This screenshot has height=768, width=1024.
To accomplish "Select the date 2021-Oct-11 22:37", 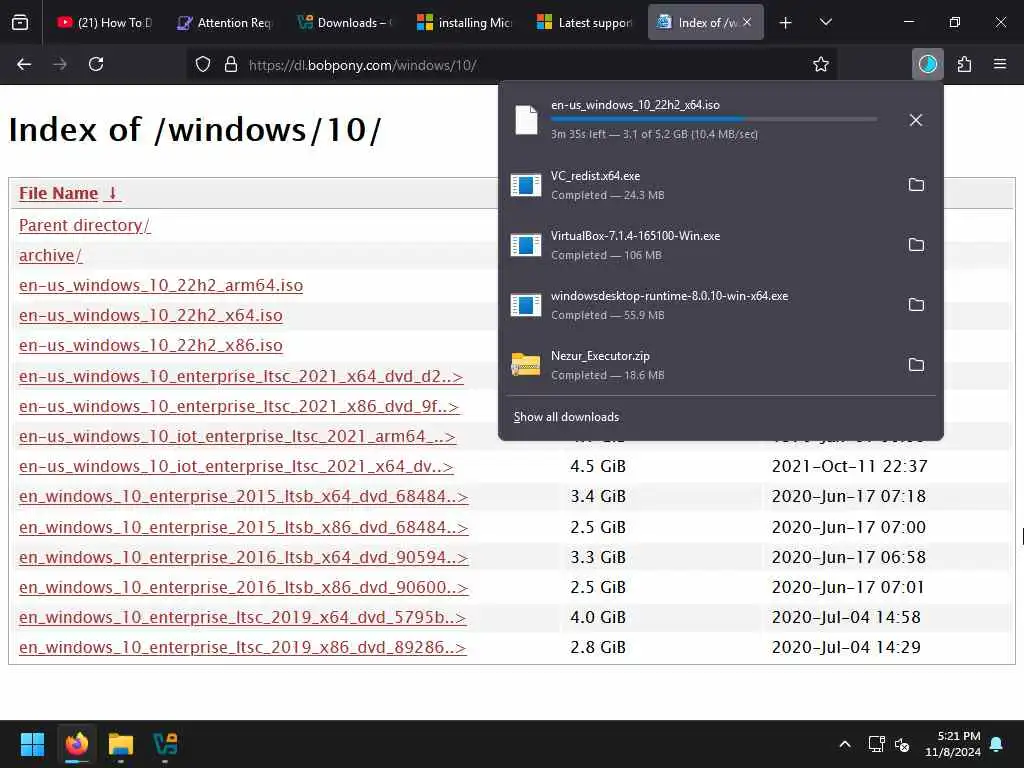I will (x=850, y=466).
